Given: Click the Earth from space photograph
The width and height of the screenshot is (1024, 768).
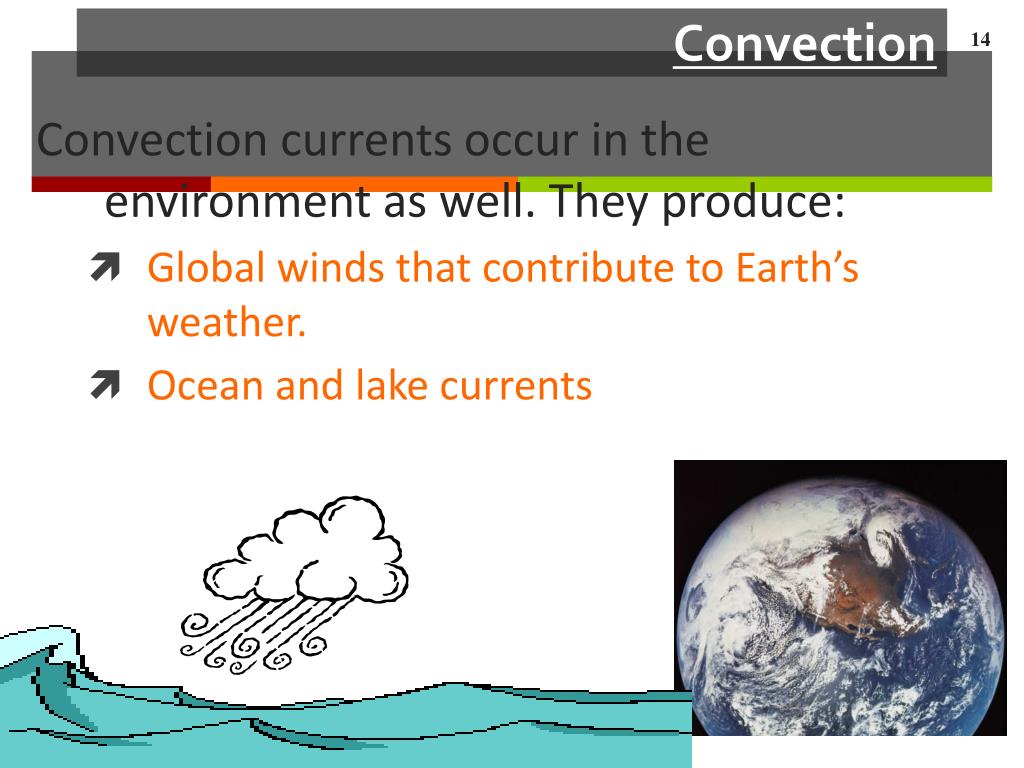Looking at the screenshot, I should [x=840, y=598].
